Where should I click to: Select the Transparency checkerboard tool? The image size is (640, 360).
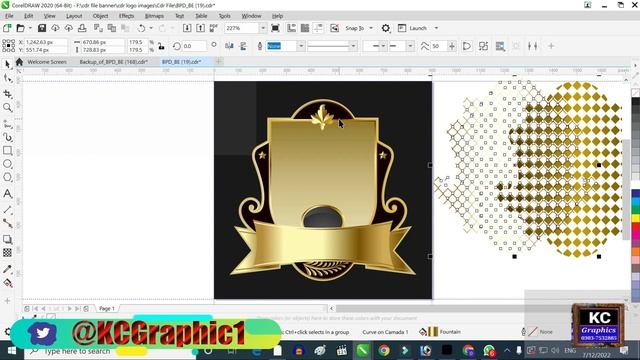(x=7, y=253)
